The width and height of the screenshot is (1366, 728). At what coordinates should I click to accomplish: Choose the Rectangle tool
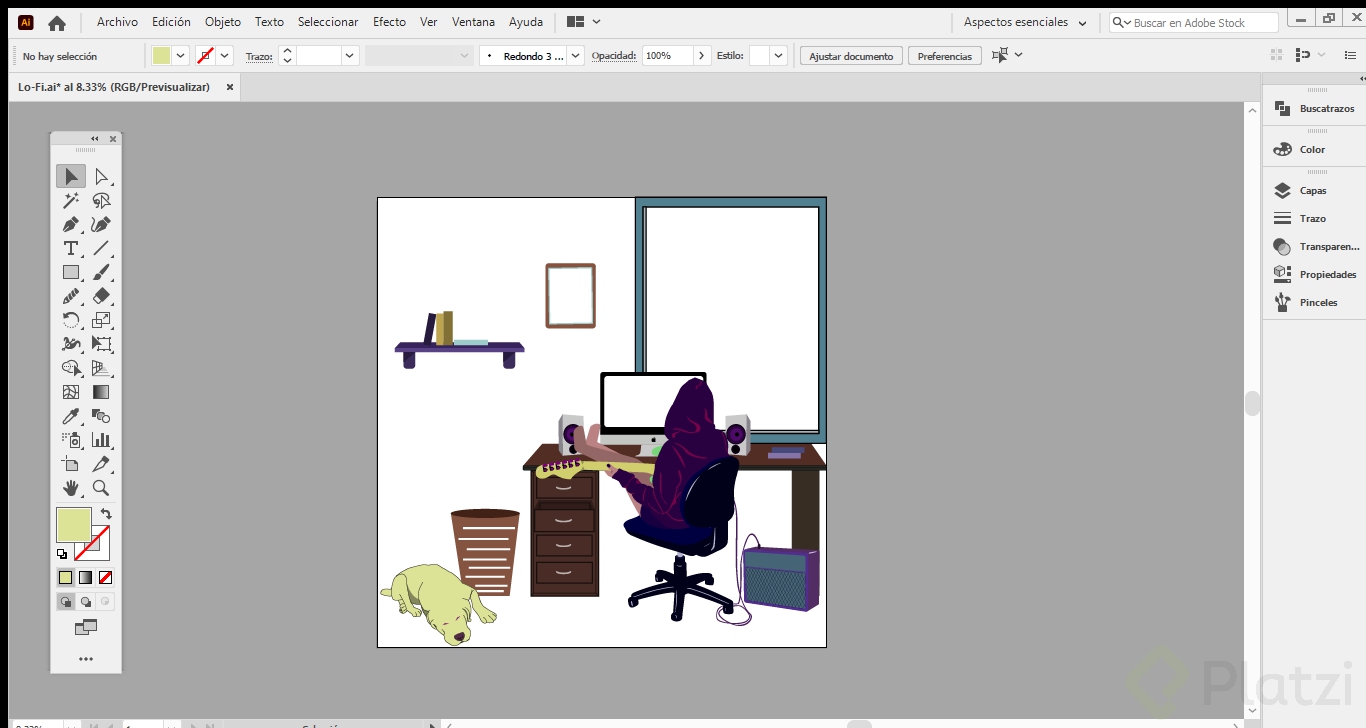pyautogui.click(x=71, y=273)
